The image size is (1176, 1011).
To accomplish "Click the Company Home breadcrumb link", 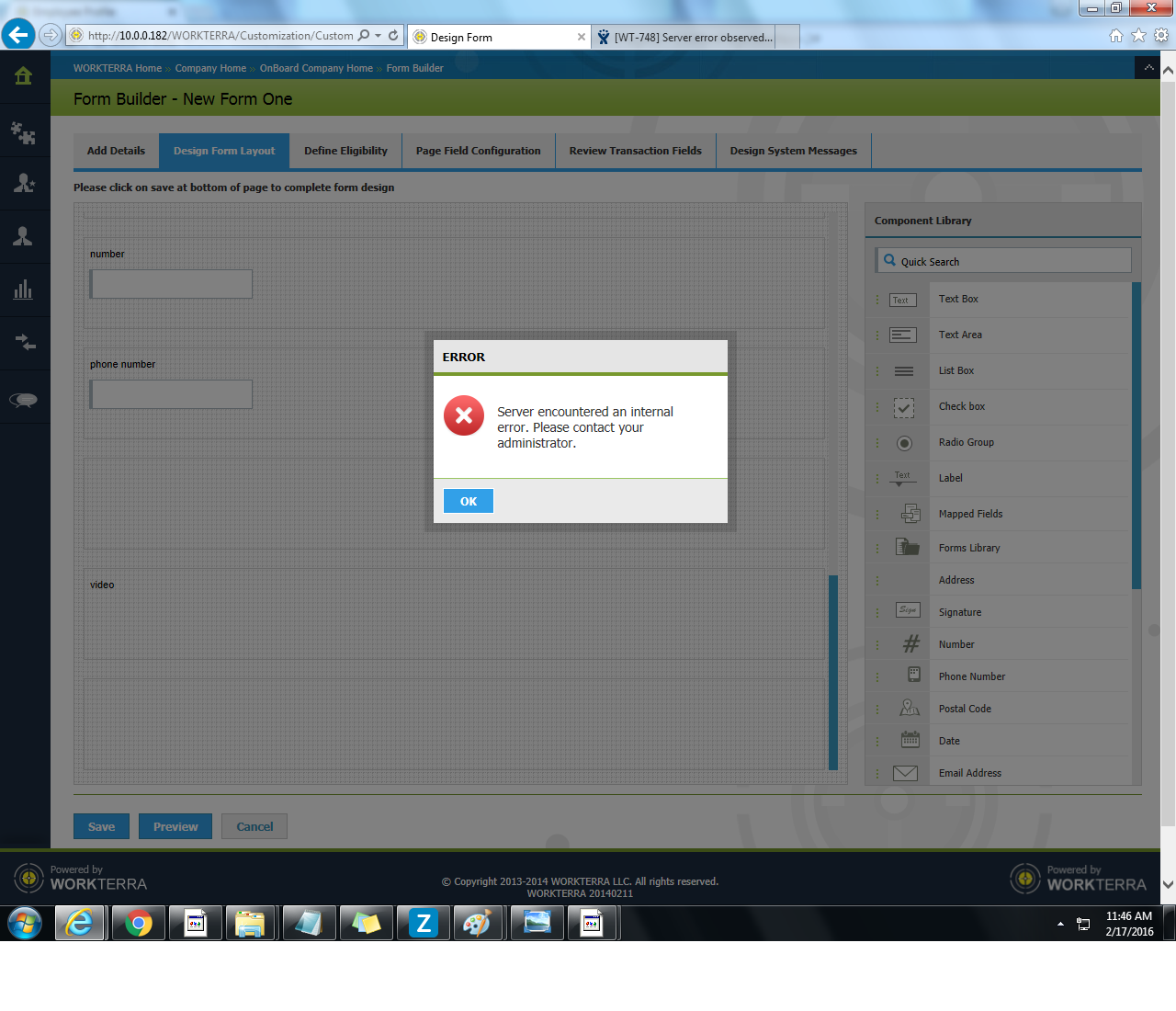I will point(210,68).
